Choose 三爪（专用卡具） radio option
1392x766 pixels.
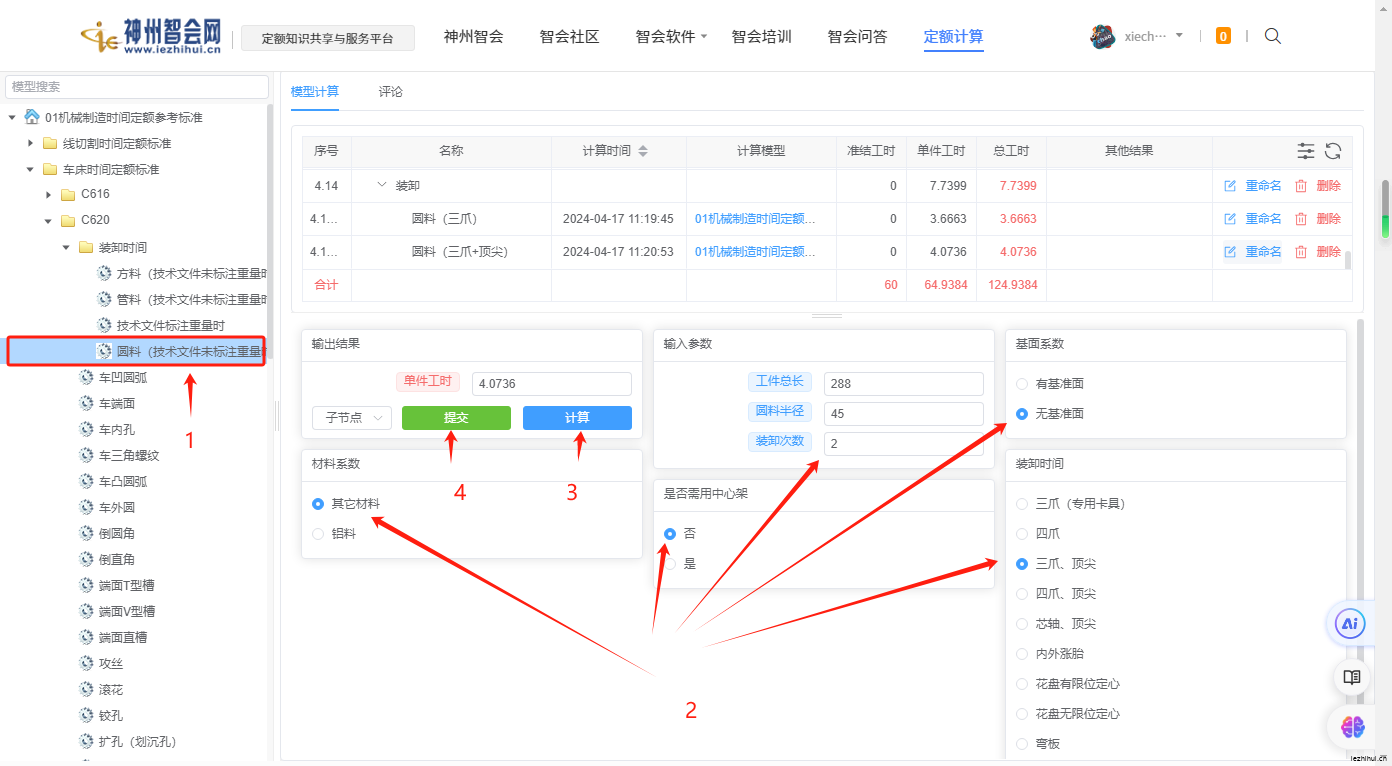(x=1022, y=504)
